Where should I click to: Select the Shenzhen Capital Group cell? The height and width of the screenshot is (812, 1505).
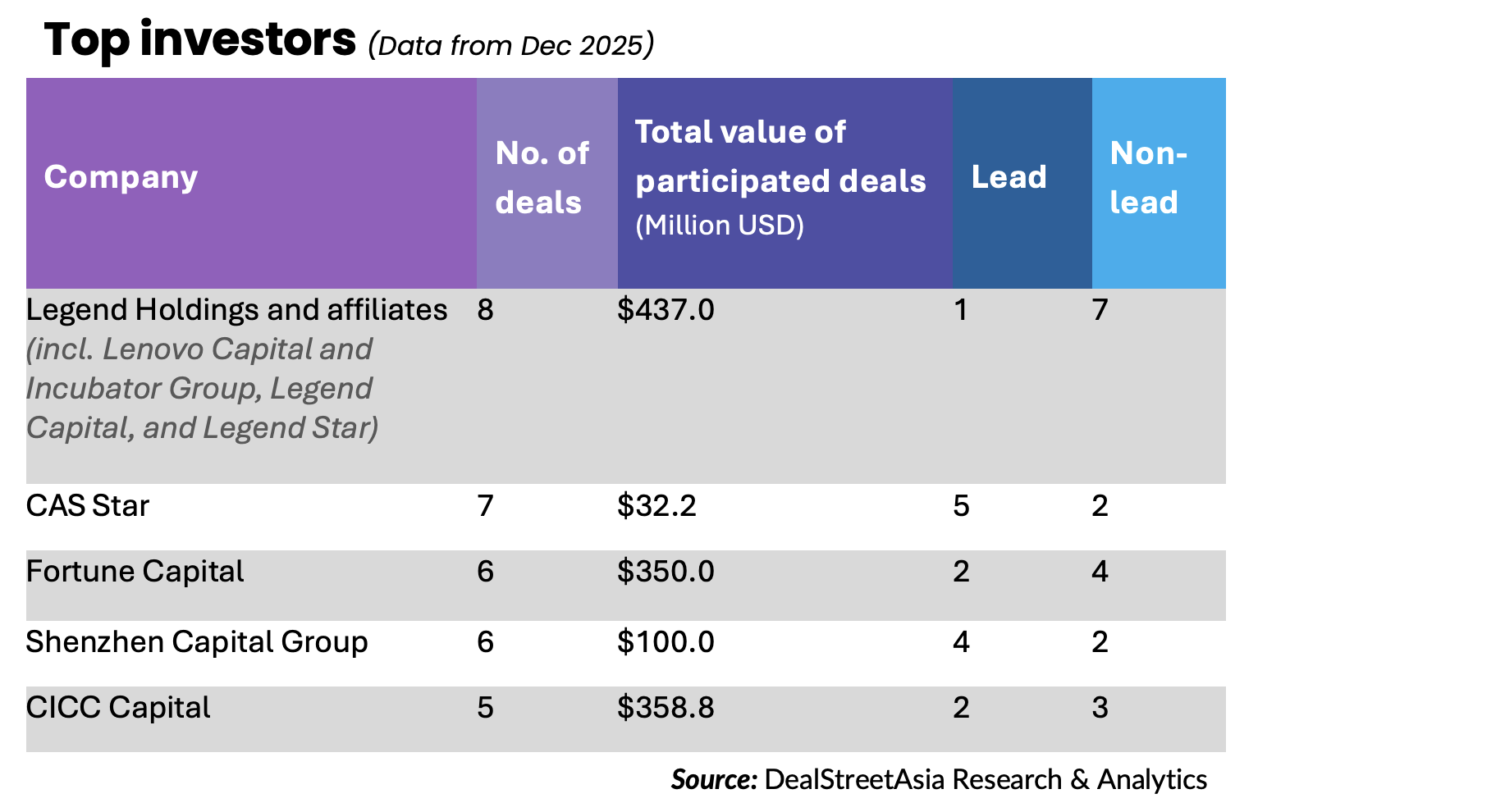[x=196, y=642]
